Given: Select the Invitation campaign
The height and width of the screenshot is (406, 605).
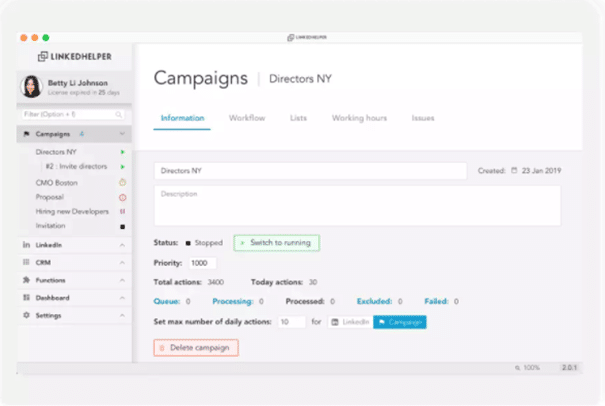Looking at the screenshot, I should tap(50, 226).
